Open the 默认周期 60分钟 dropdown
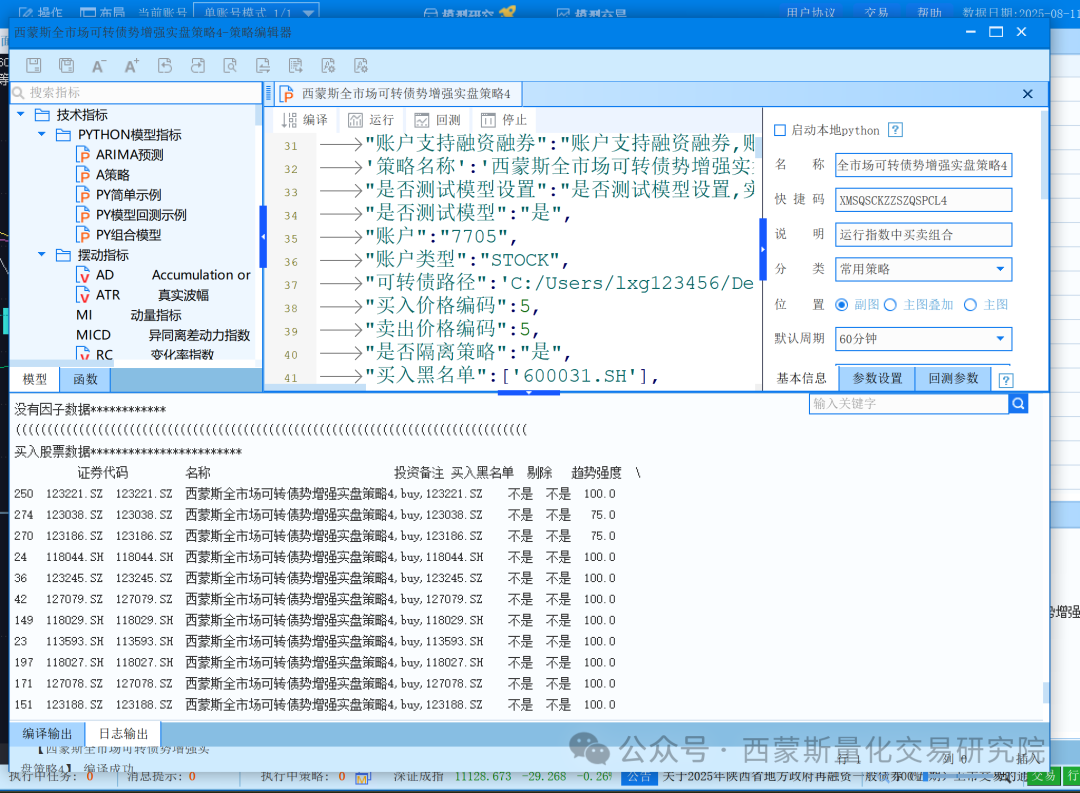 coord(924,339)
